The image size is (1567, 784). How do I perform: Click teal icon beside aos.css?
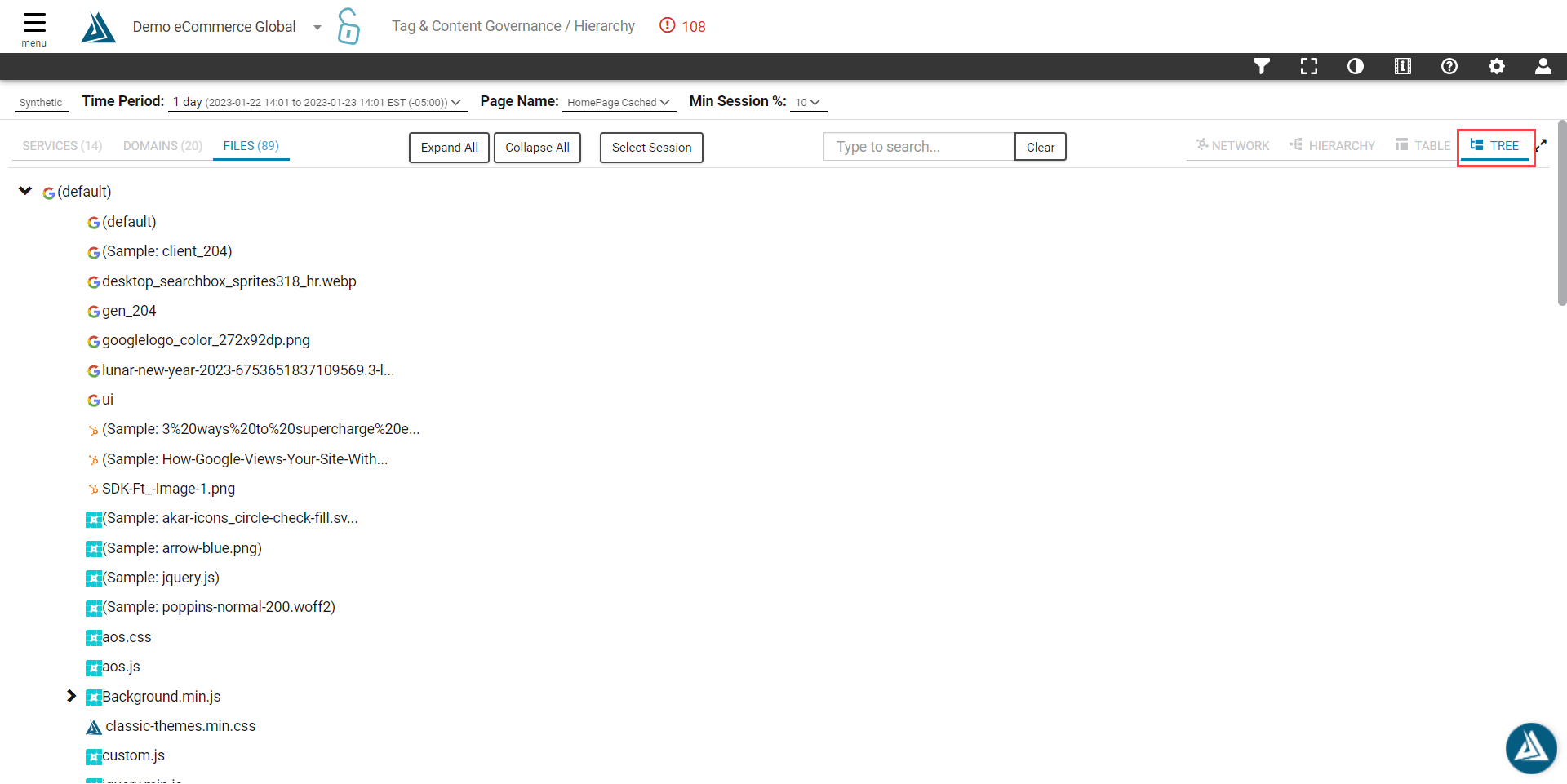(94, 638)
